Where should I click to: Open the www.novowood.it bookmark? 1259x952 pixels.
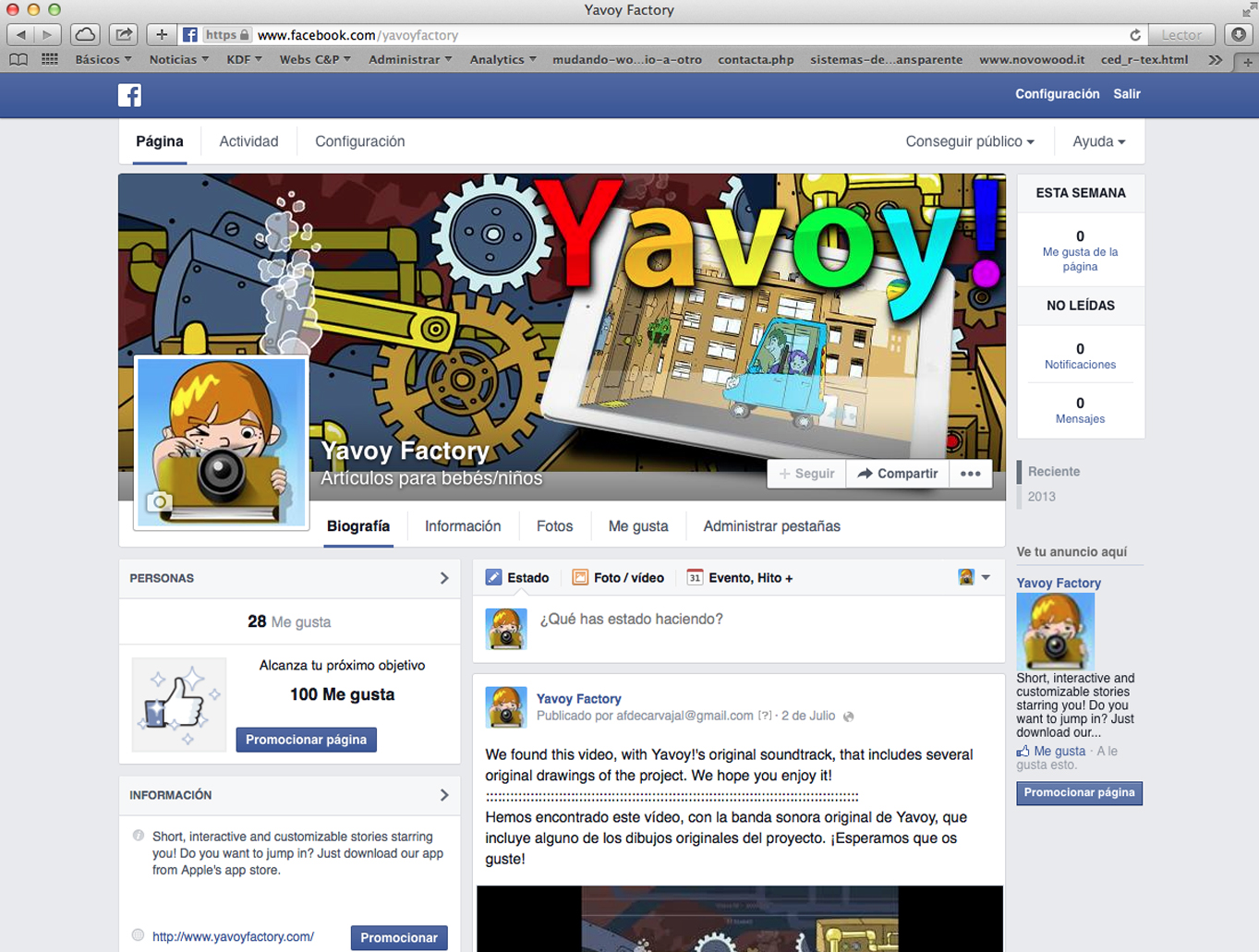[1032, 59]
